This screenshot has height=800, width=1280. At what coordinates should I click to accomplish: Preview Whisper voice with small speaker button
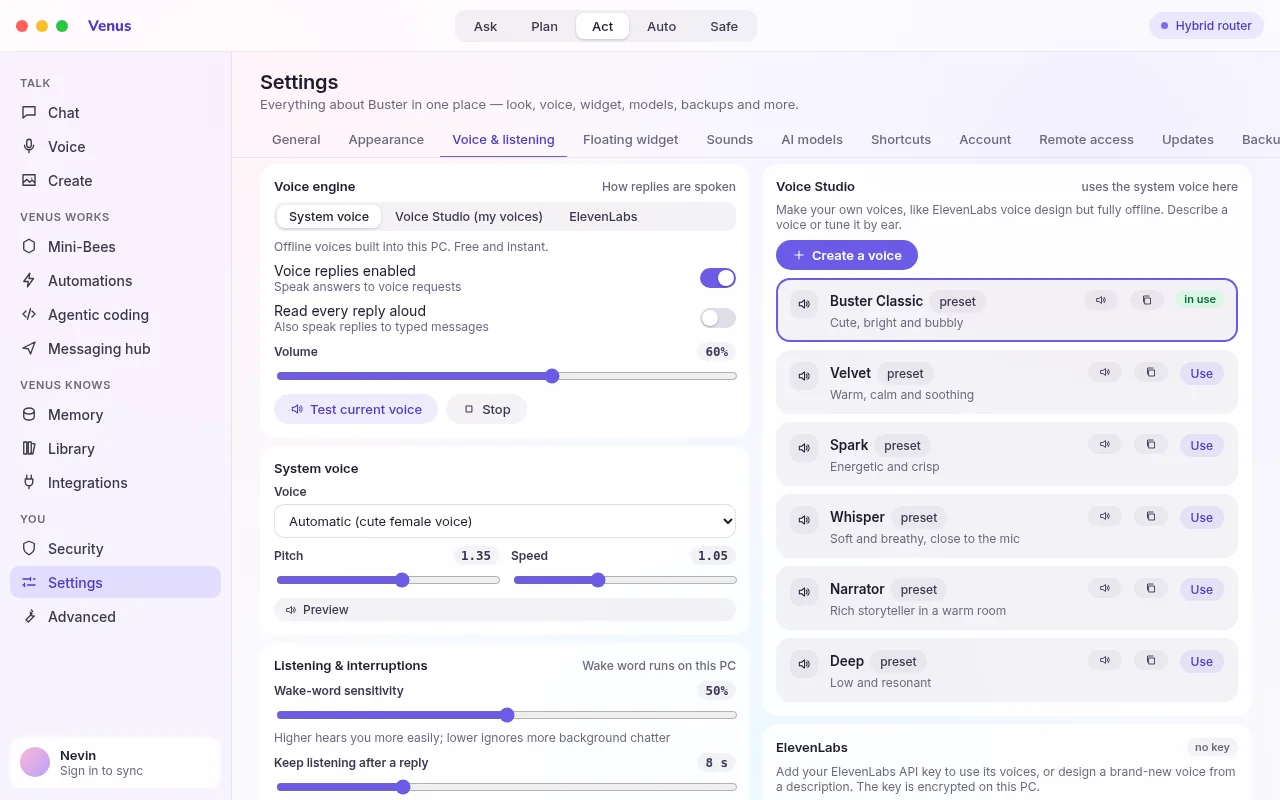coord(1104,516)
